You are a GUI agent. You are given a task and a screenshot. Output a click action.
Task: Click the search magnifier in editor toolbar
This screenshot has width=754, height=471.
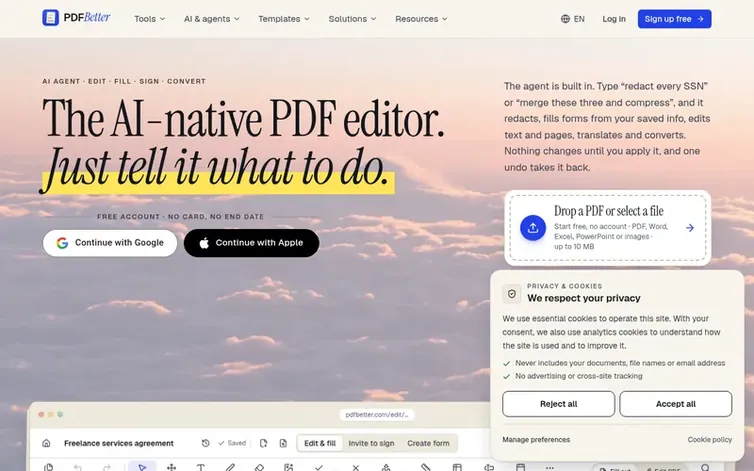click(705, 467)
